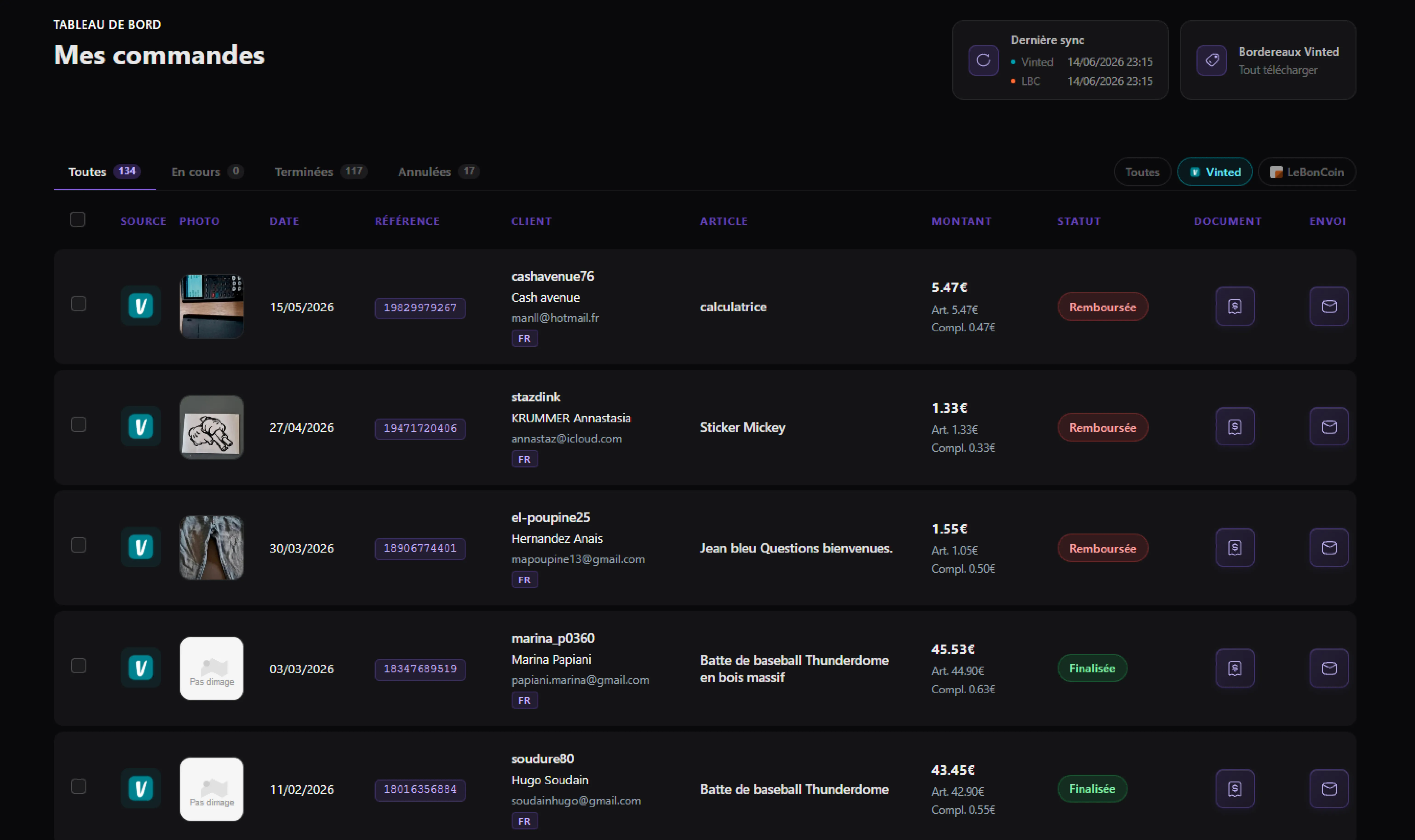Check the marina_p0360 order checkbox
This screenshot has height=840, width=1415.
[x=79, y=666]
